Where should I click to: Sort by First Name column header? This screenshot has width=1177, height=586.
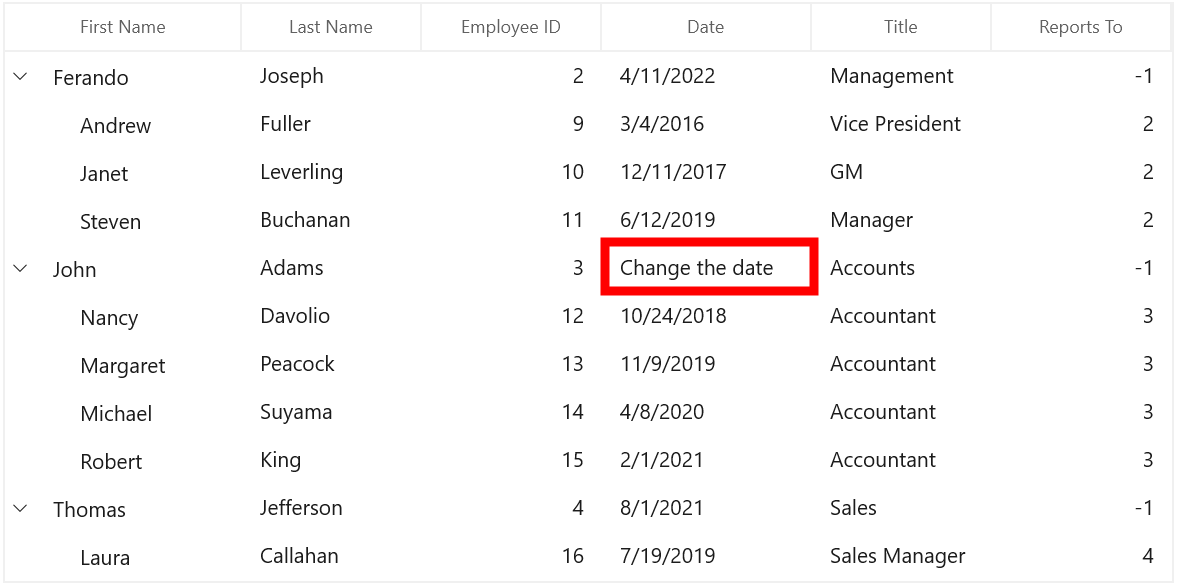click(x=123, y=27)
